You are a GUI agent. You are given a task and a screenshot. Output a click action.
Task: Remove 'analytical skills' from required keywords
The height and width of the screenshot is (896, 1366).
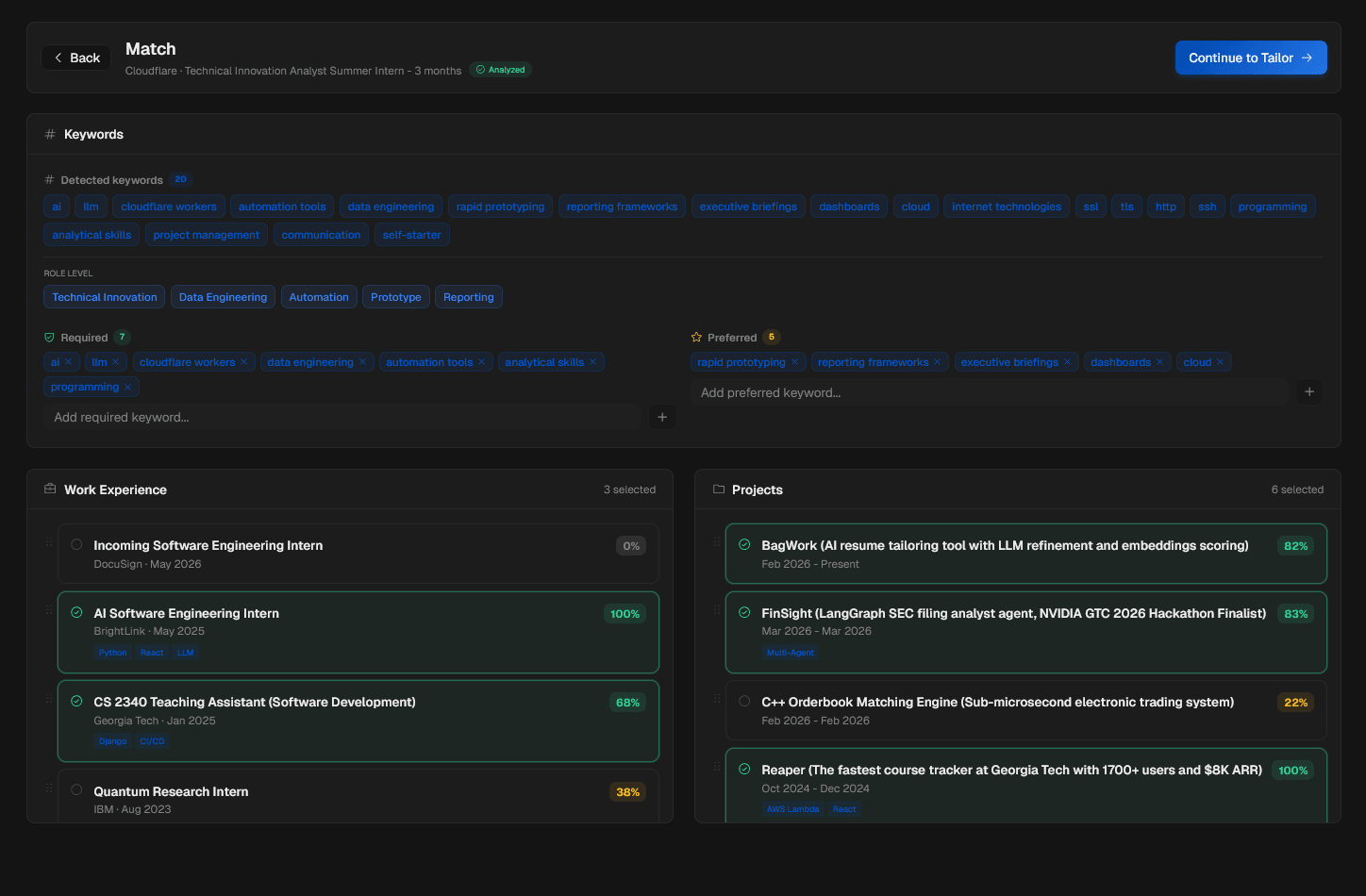coord(592,362)
